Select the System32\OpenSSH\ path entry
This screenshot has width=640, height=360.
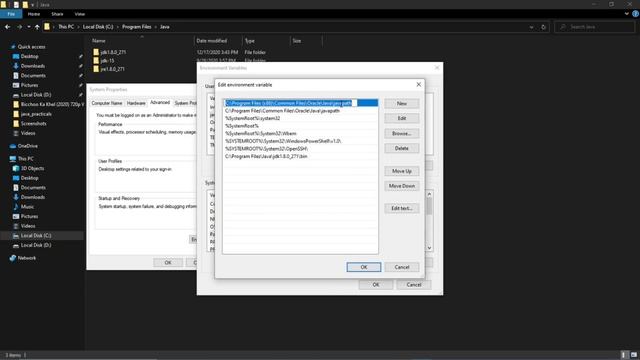coord(300,149)
